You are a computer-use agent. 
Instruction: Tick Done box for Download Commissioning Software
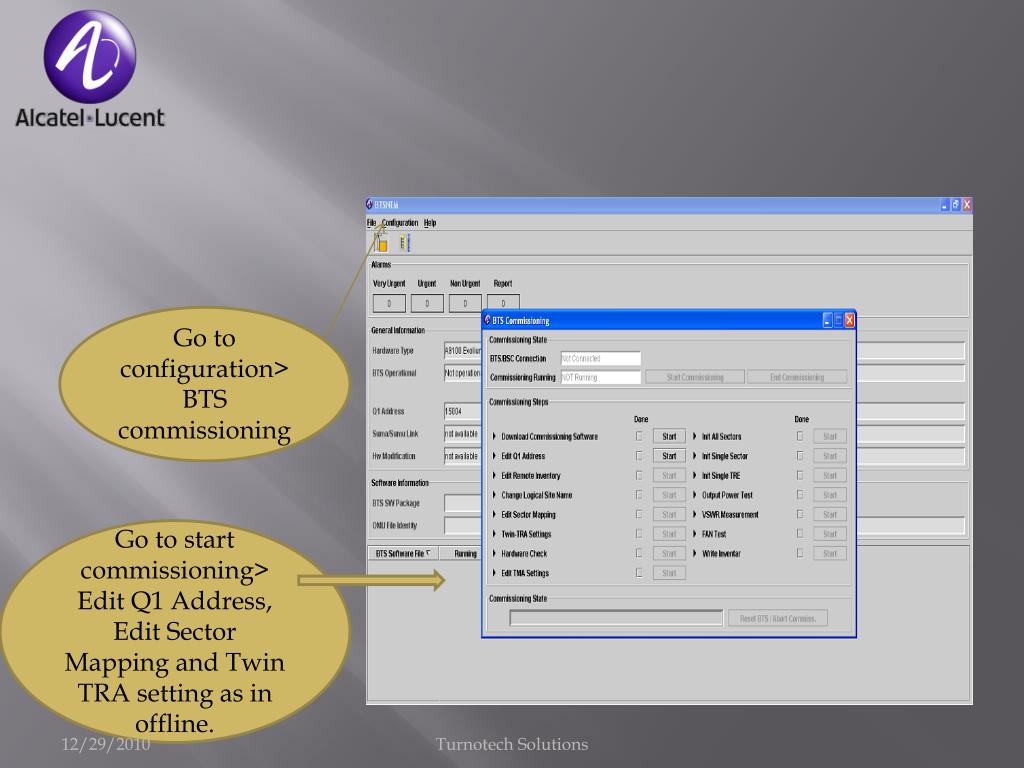tap(639, 436)
